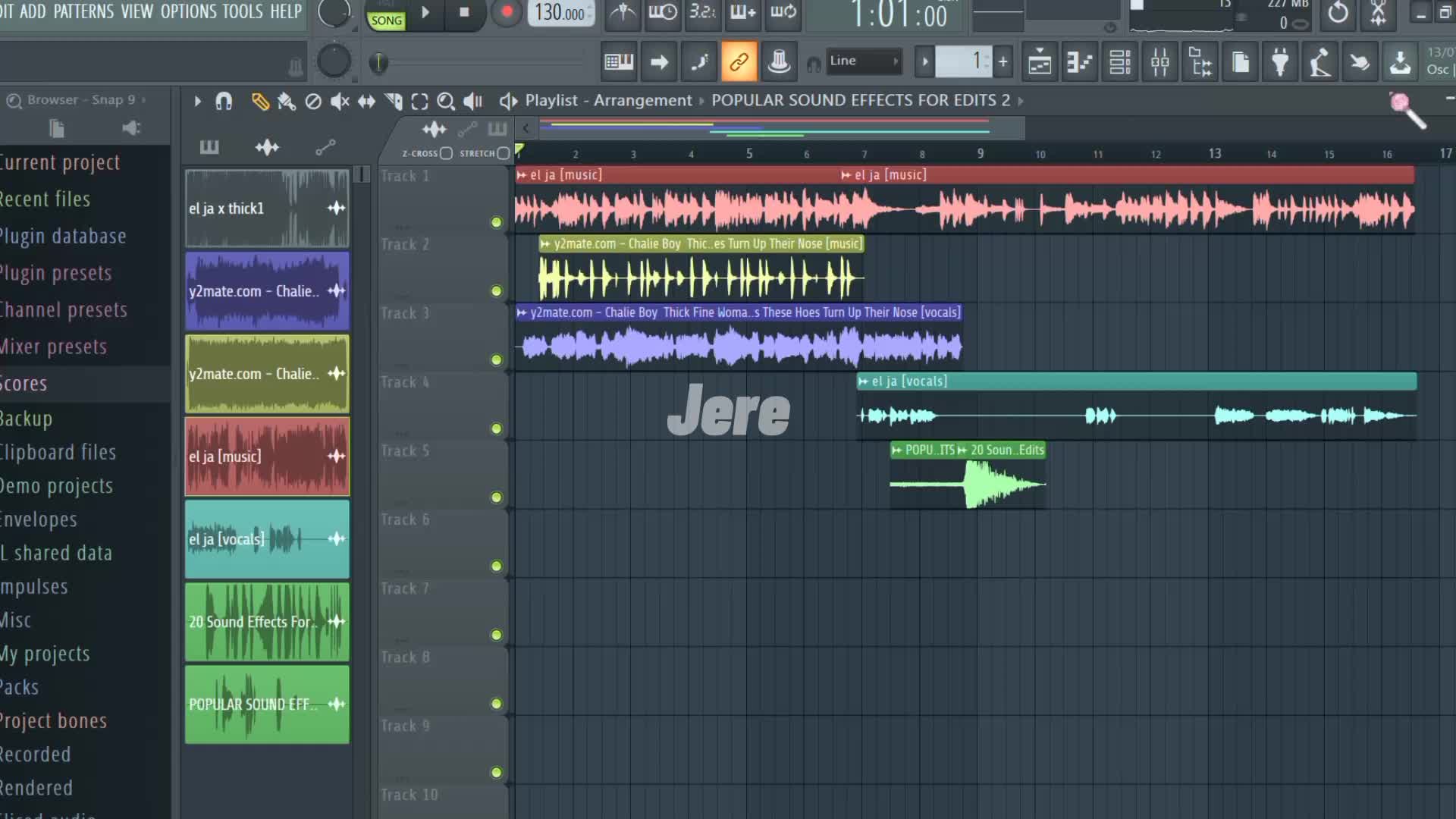1456x819 pixels.
Task: Open the piano roll icon
Action: (x=1079, y=62)
